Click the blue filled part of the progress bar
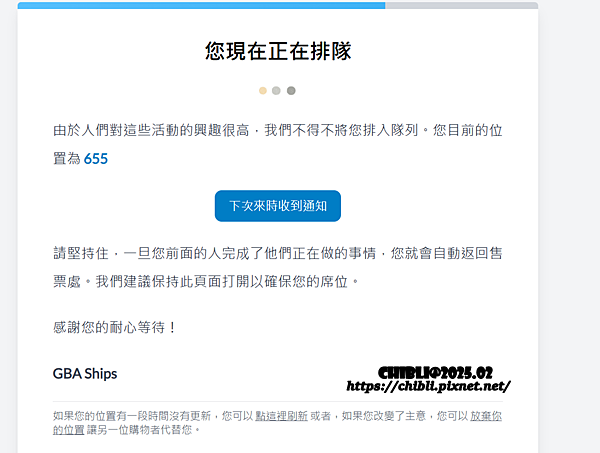 click(x=201, y=5)
